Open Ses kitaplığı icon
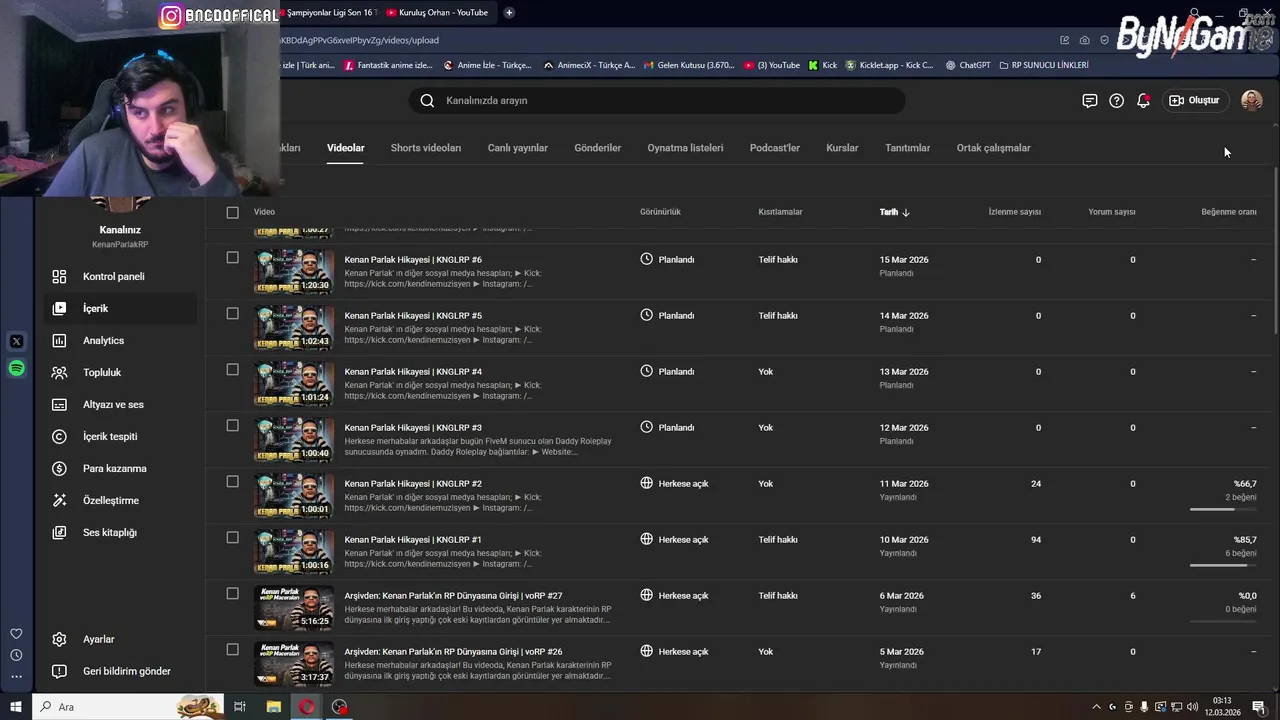Viewport: 1280px width, 720px height. (x=59, y=532)
